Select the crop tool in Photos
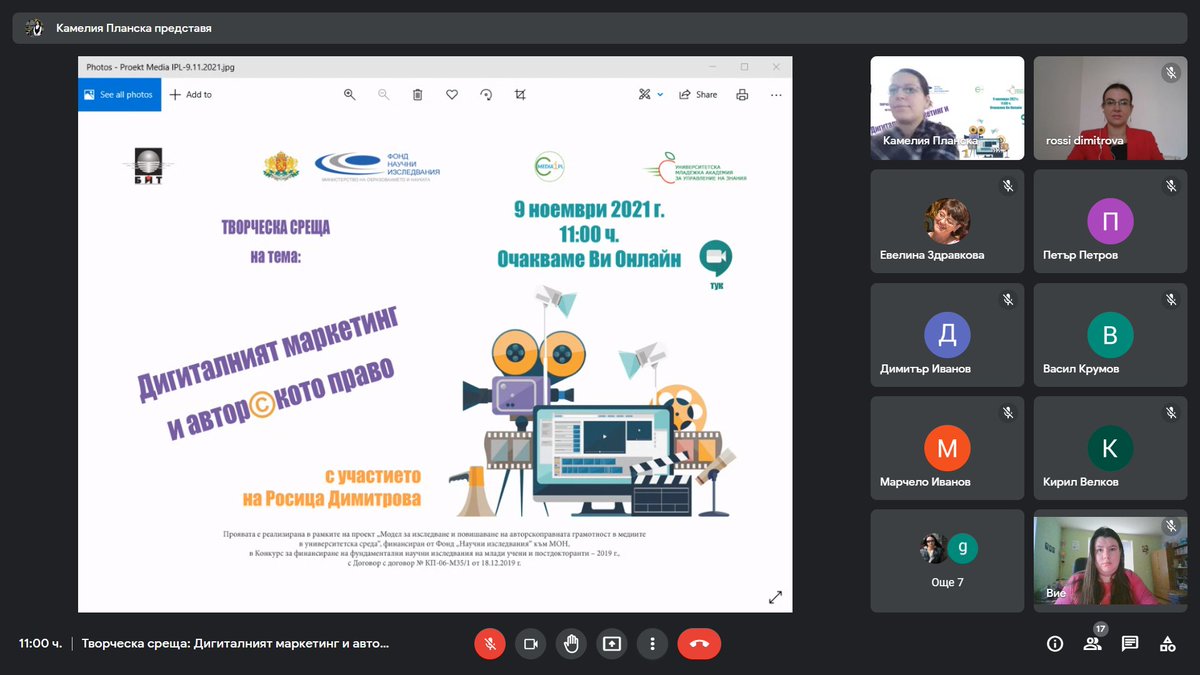 point(520,94)
